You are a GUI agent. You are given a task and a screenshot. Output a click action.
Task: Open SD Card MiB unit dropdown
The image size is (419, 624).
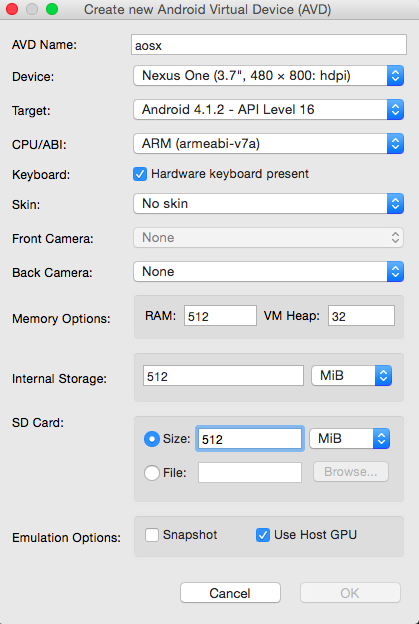pos(349,439)
